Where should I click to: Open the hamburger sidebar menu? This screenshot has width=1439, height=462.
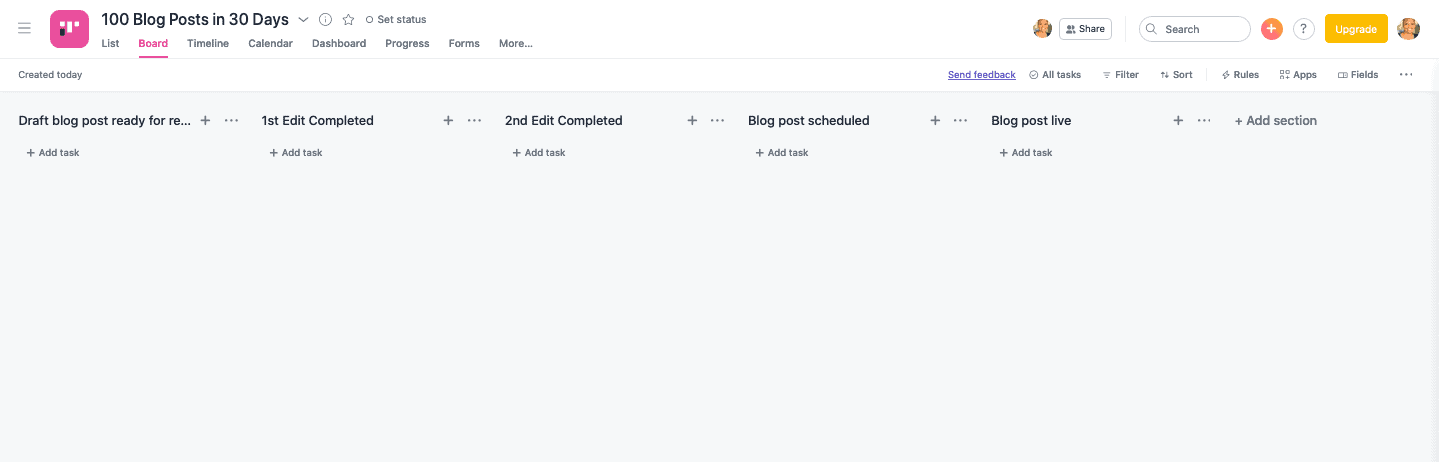[x=24, y=28]
